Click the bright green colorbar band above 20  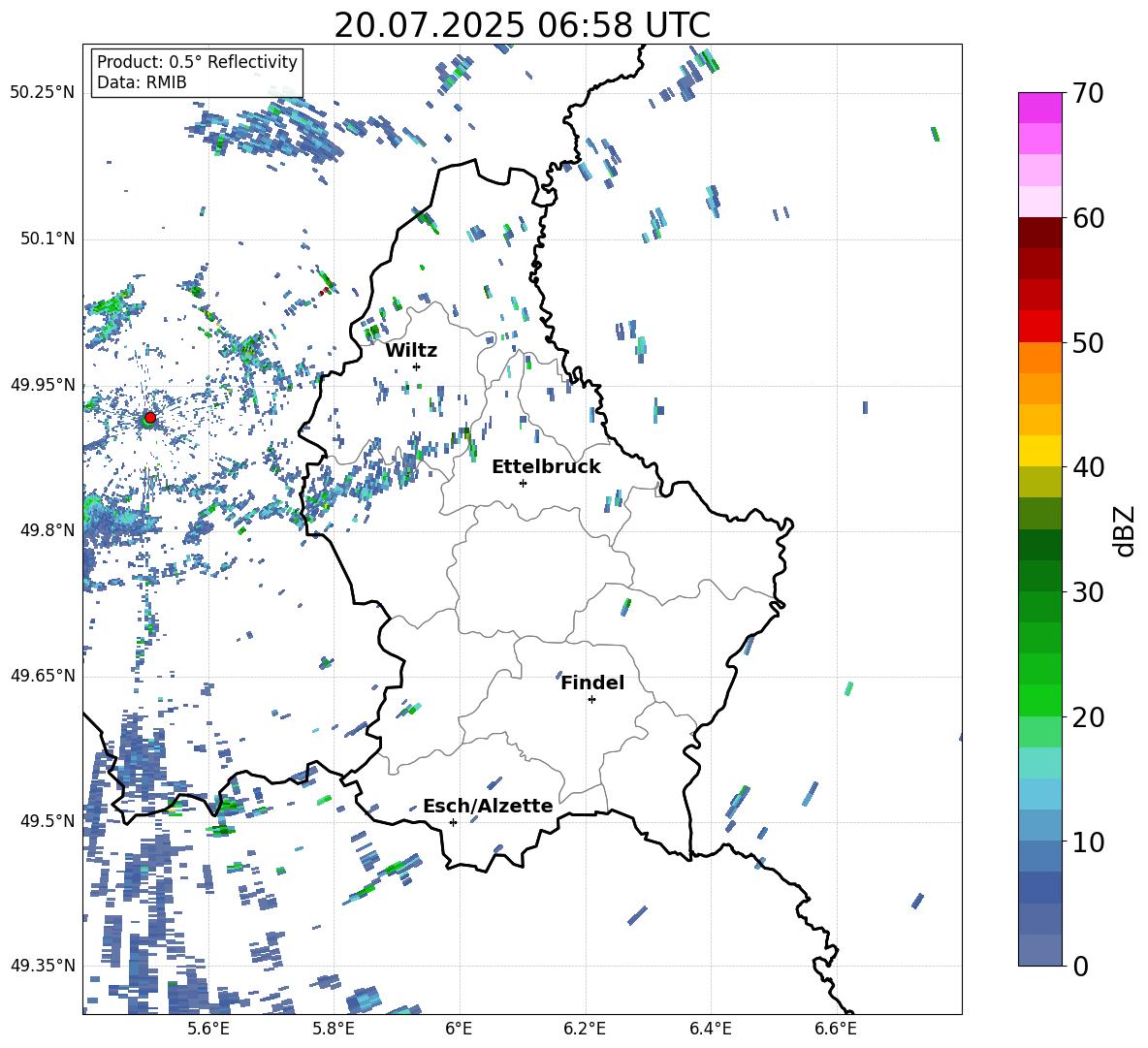pos(1040,700)
